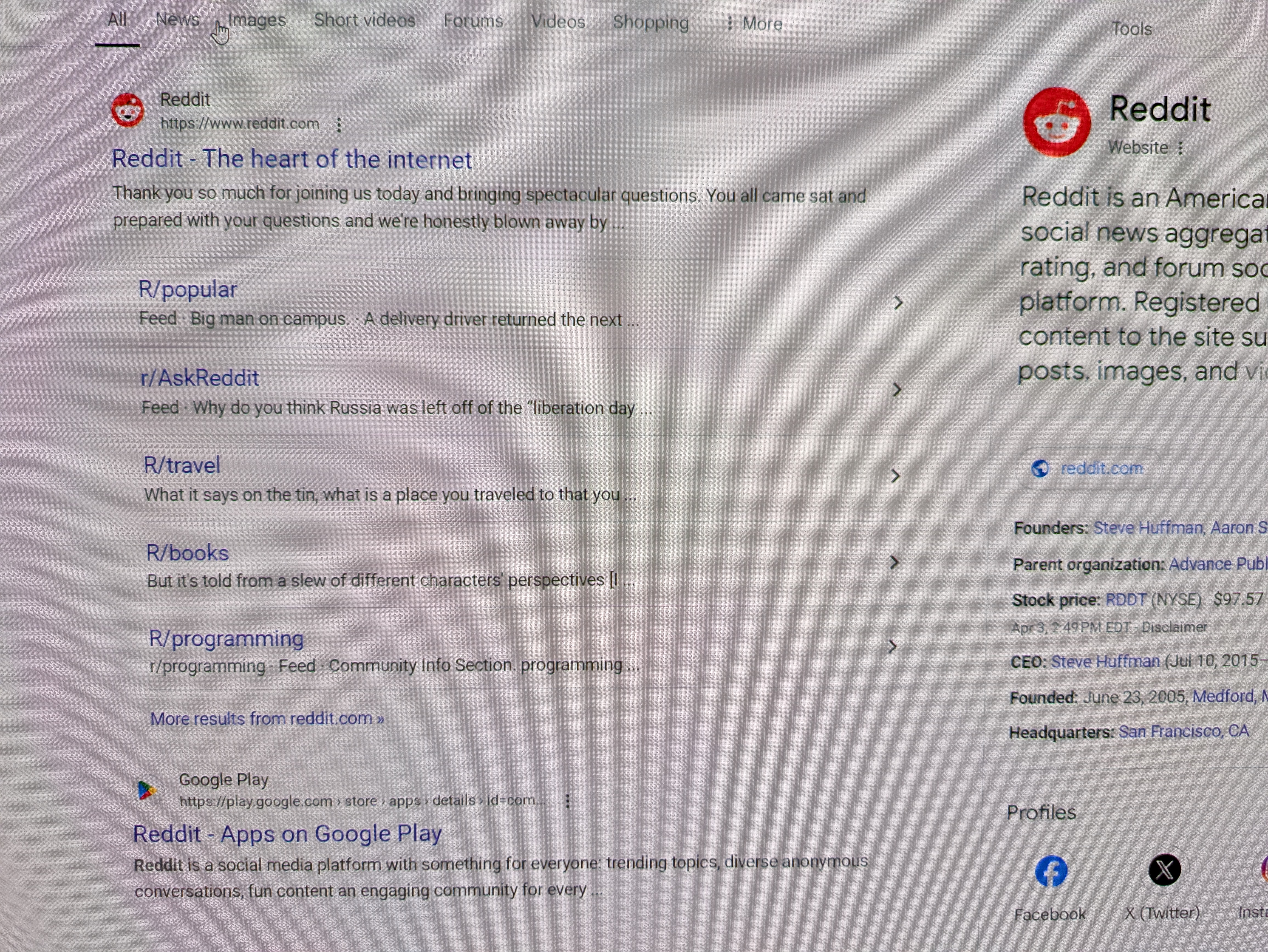1268x952 pixels.
Task: Open the R/programming sitelink
Action: 227,639
